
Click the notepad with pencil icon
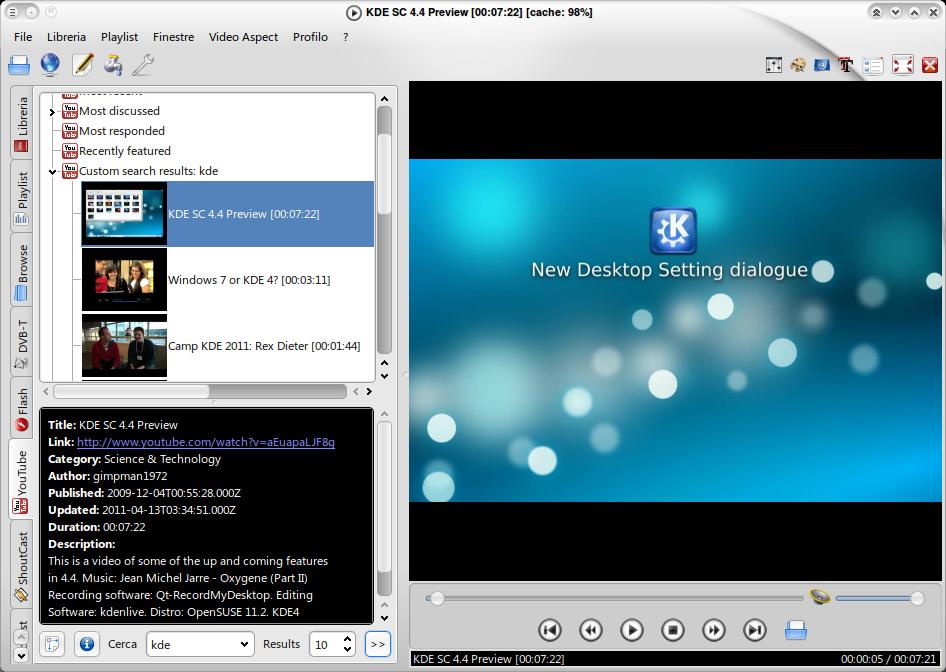(83, 65)
